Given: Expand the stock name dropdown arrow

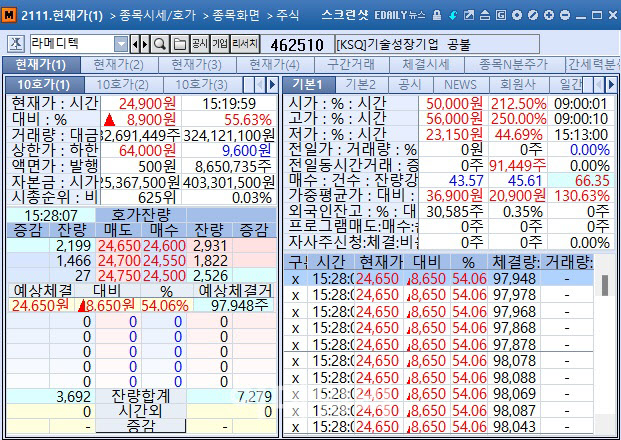Looking at the screenshot, I should click(121, 44).
